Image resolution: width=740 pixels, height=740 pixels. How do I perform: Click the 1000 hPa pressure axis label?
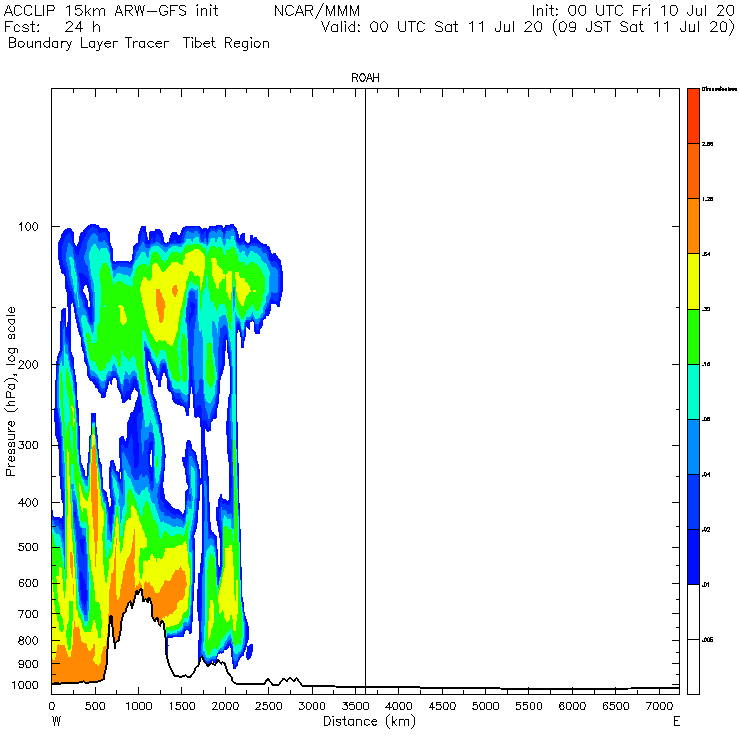(x=25, y=685)
